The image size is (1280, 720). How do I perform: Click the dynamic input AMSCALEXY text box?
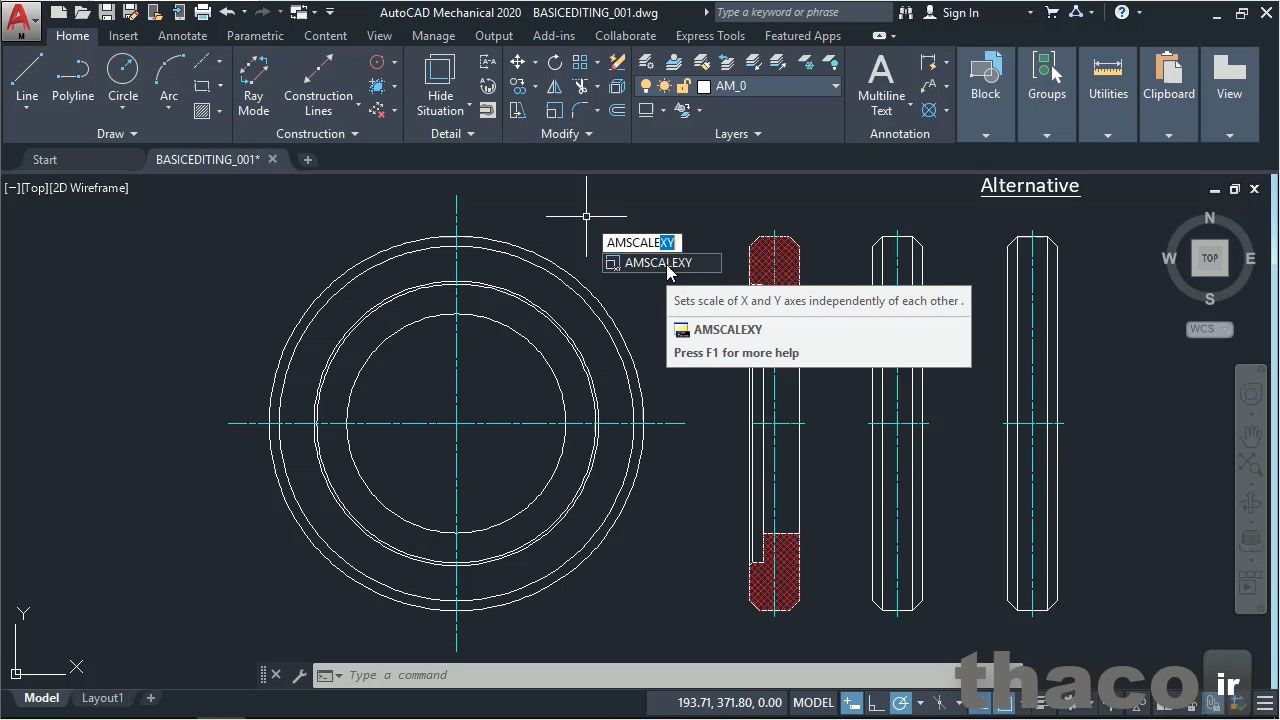642,242
